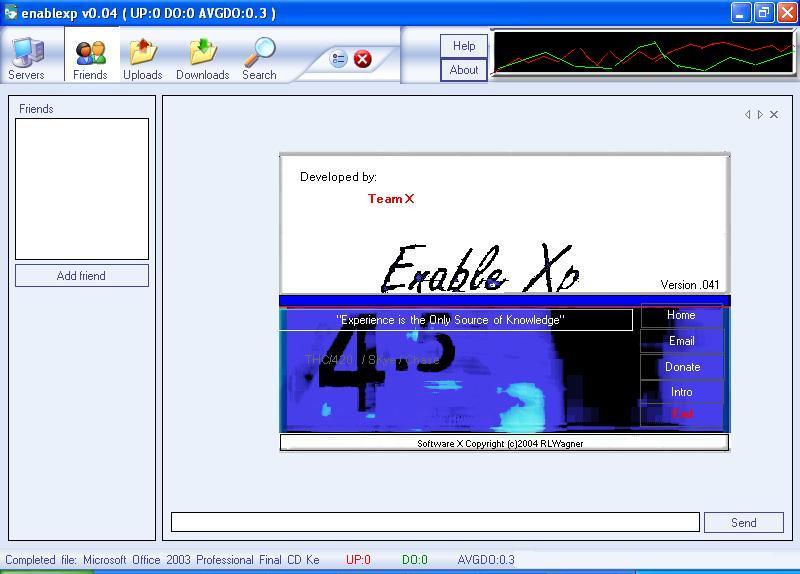800x574 pixels.
Task: Click the Send button
Action: pos(743,522)
